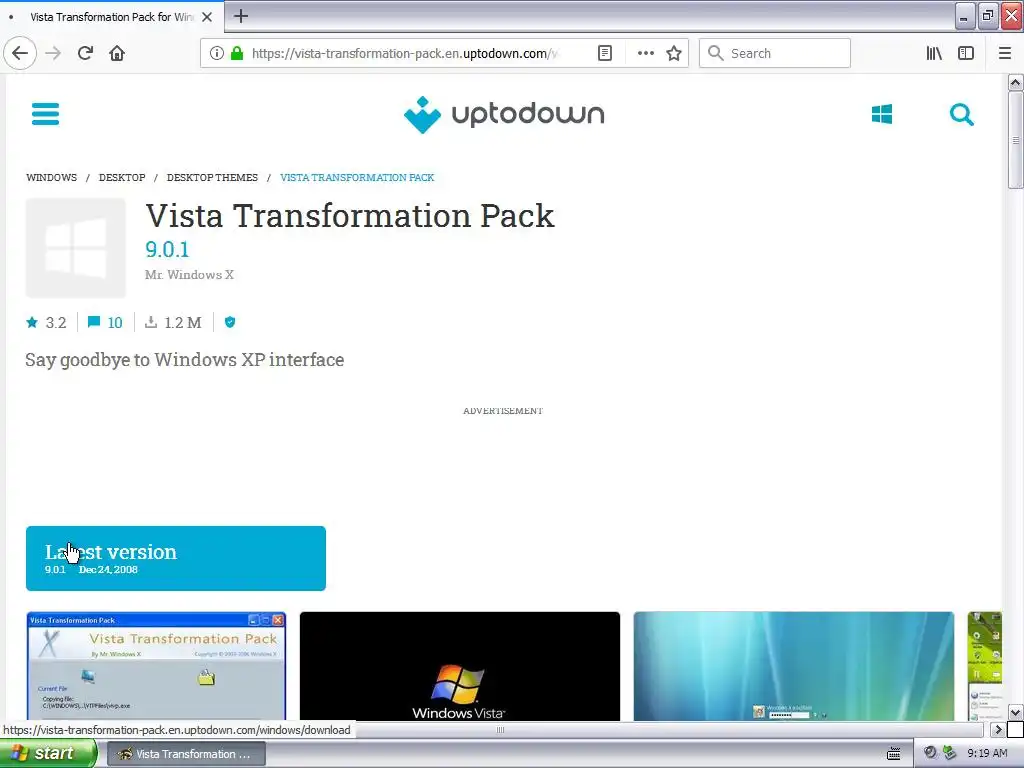Open DESKTOP THEMES breadcrumb link
Screen dimensions: 1024x768
point(212,178)
